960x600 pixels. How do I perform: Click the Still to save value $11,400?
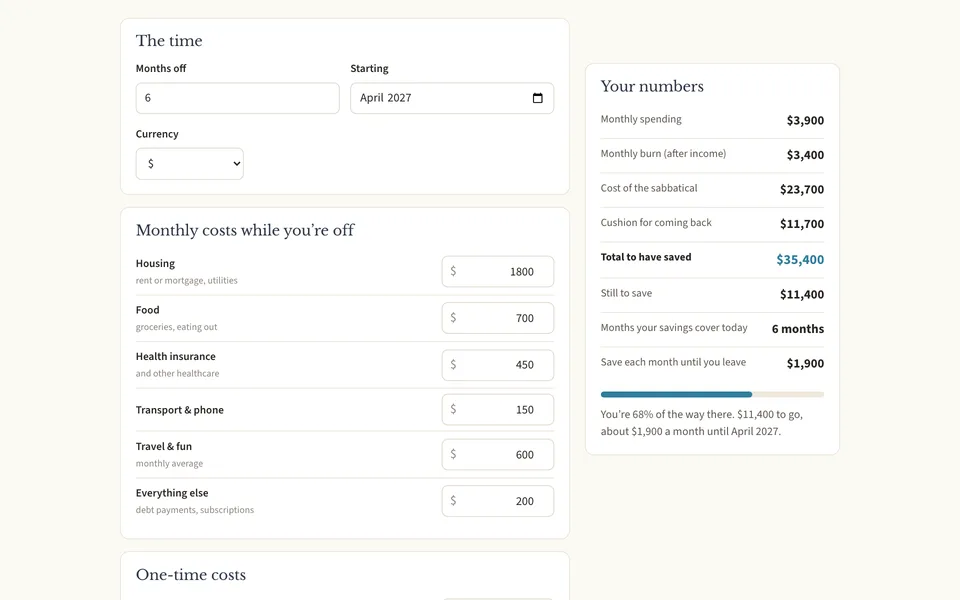click(x=801, y=294)
